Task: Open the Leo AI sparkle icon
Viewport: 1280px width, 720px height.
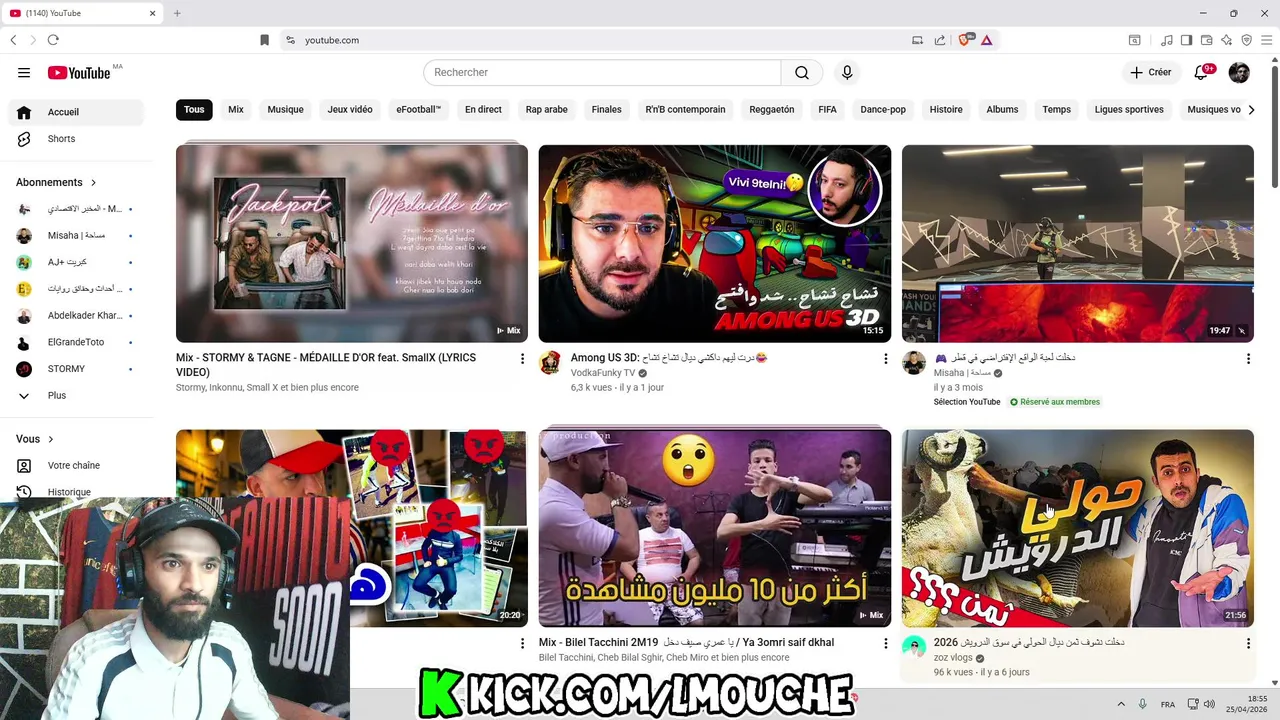Action: pyautogui.click(x=1226, y=40)
